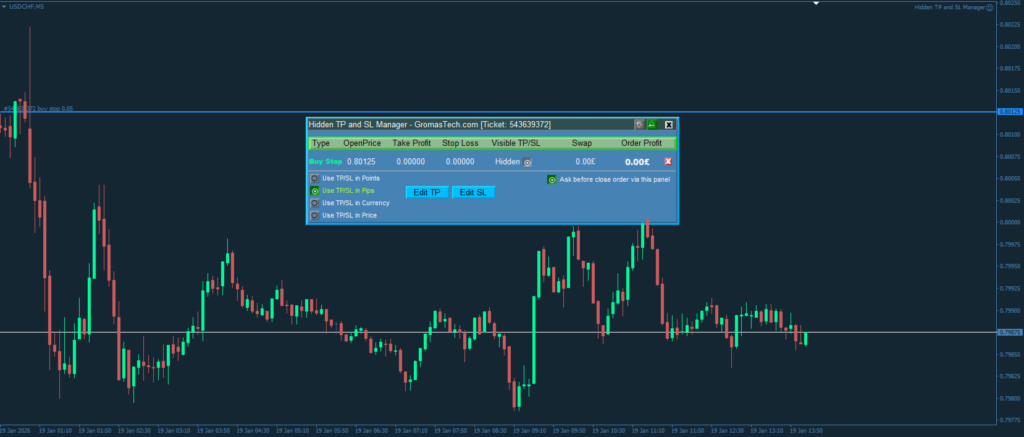Click the 0.80000 price scale label
This screenshot has width=1024, height=437.
pos(1010,222)
